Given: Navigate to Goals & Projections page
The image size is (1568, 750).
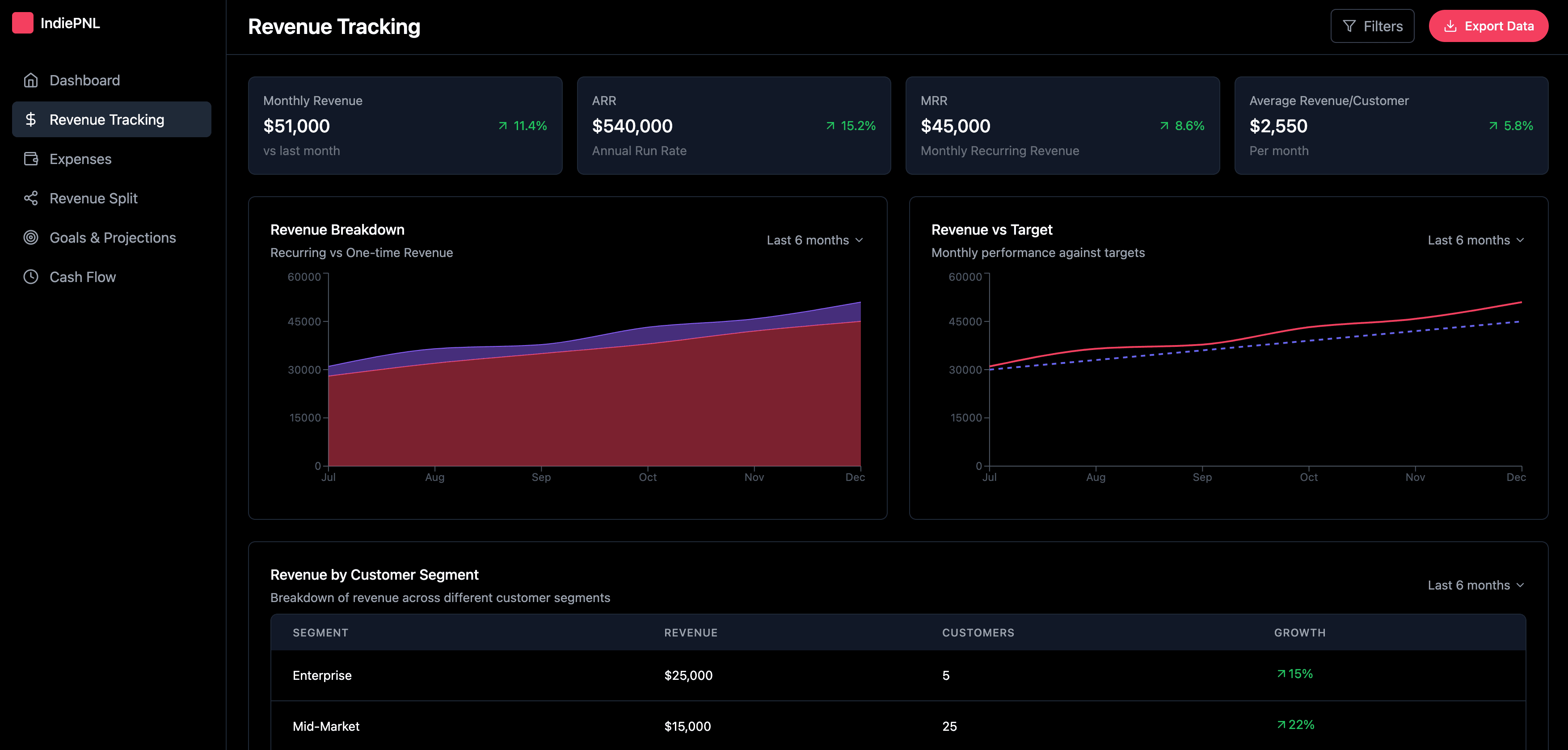Looking at the screenshot, I should click(113, 237).
